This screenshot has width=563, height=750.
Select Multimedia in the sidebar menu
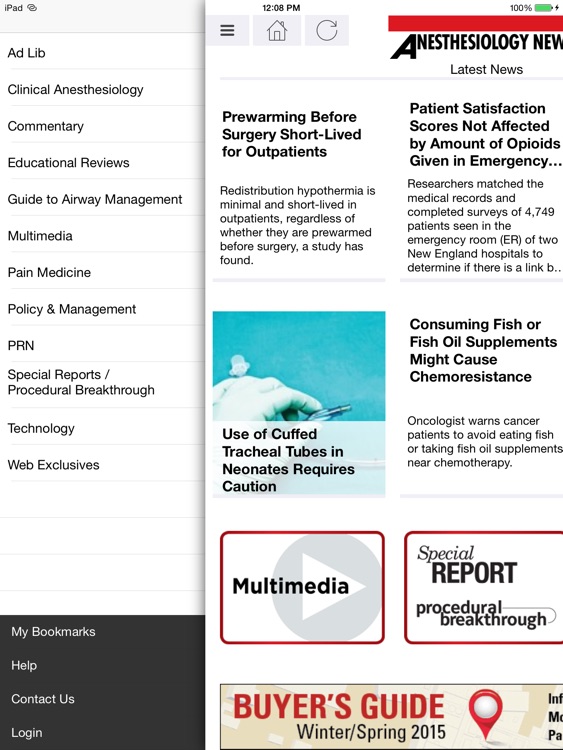102,236
